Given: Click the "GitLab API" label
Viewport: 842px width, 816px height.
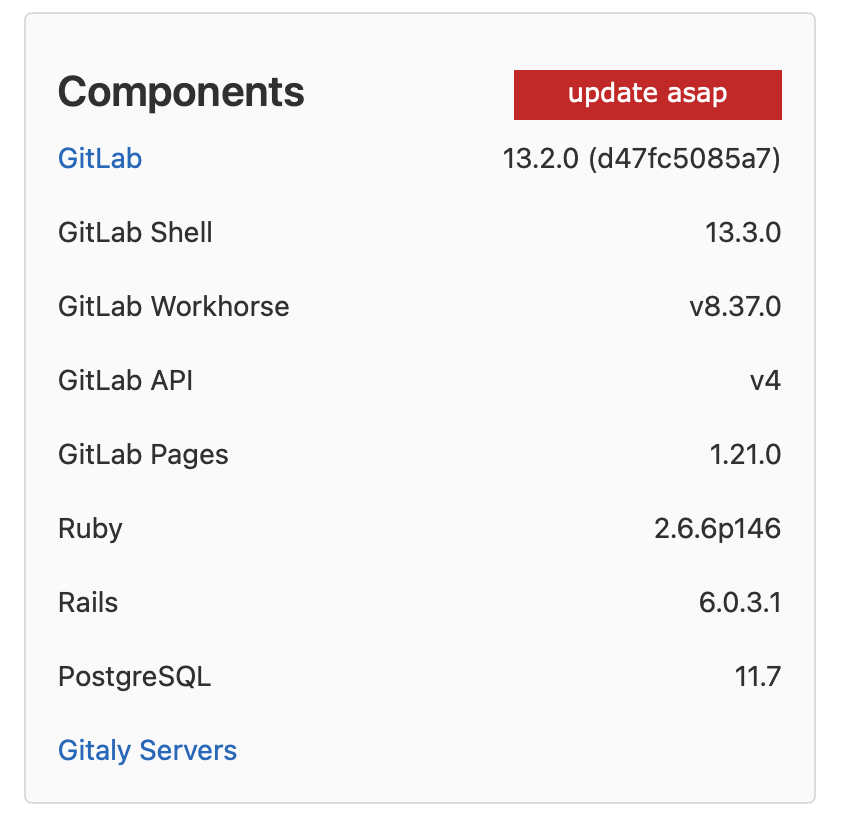Looking at the screenshot, I should [125, 381].
